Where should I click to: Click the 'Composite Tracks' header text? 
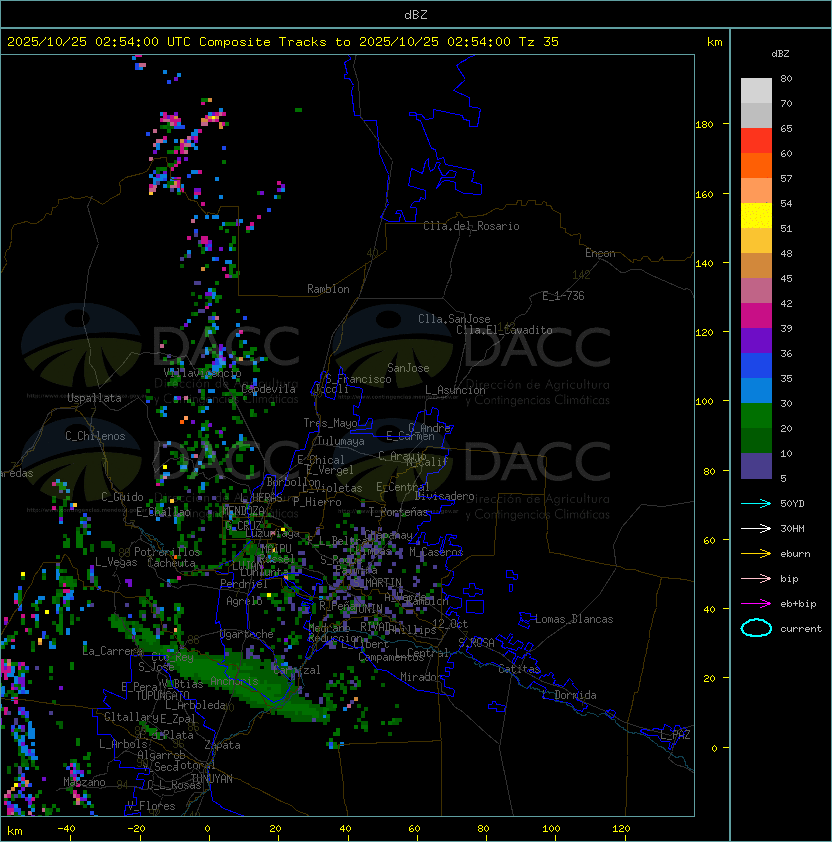click(263, 42)
